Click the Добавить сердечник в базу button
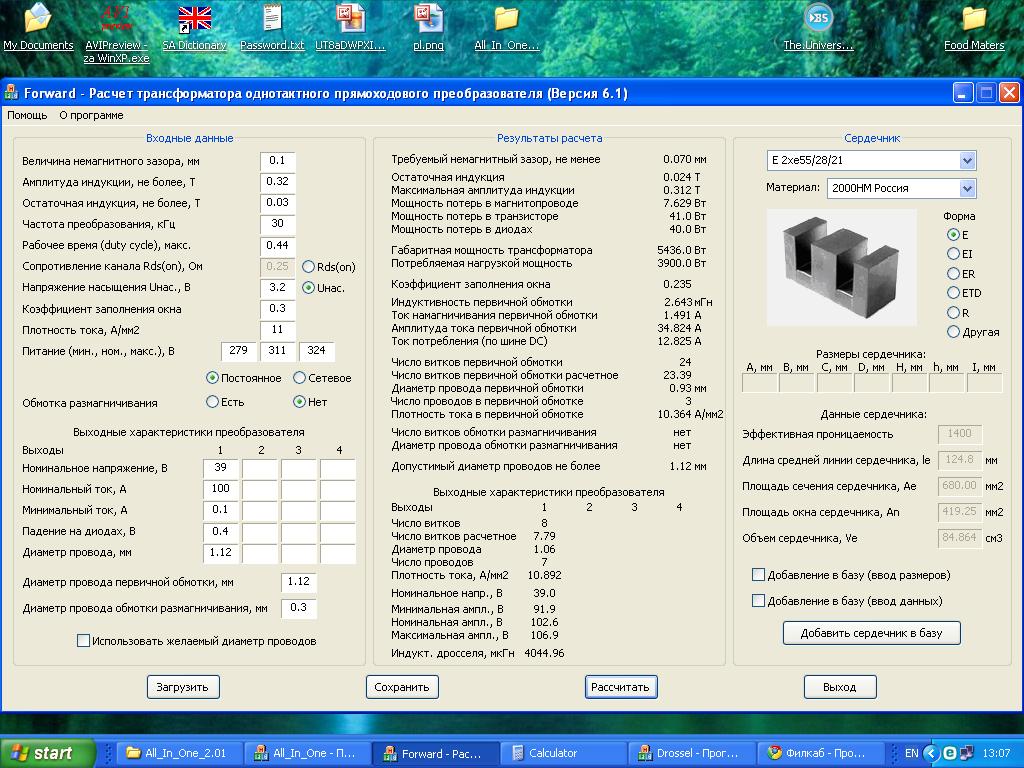This screenshot has height=768, width=1024. click(x=871, y=633)
